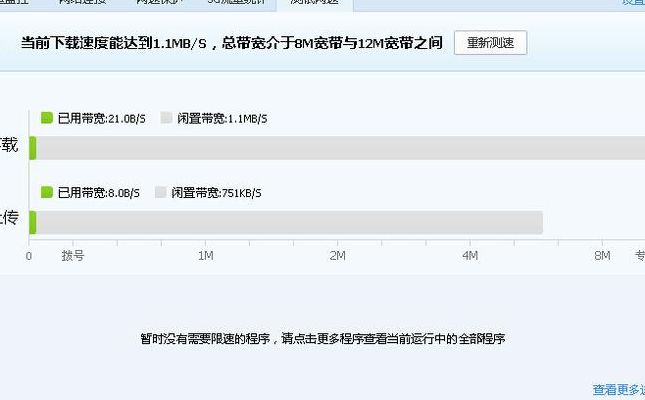The height and width of the screenshot is (400, 645).
Task: Select the 已用带宽:8.0B/S legend text
Action: 99,193
